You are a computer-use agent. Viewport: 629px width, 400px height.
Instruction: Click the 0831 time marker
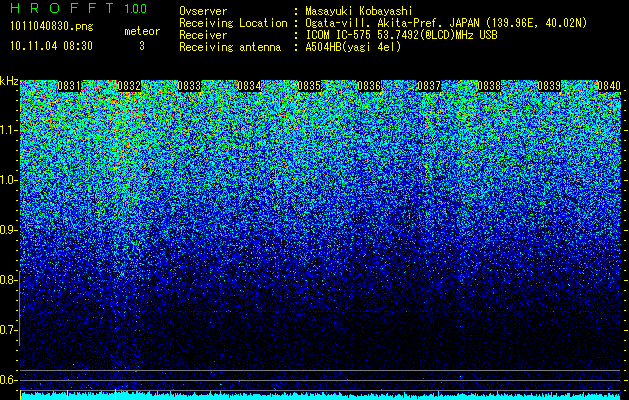[69, 86]
